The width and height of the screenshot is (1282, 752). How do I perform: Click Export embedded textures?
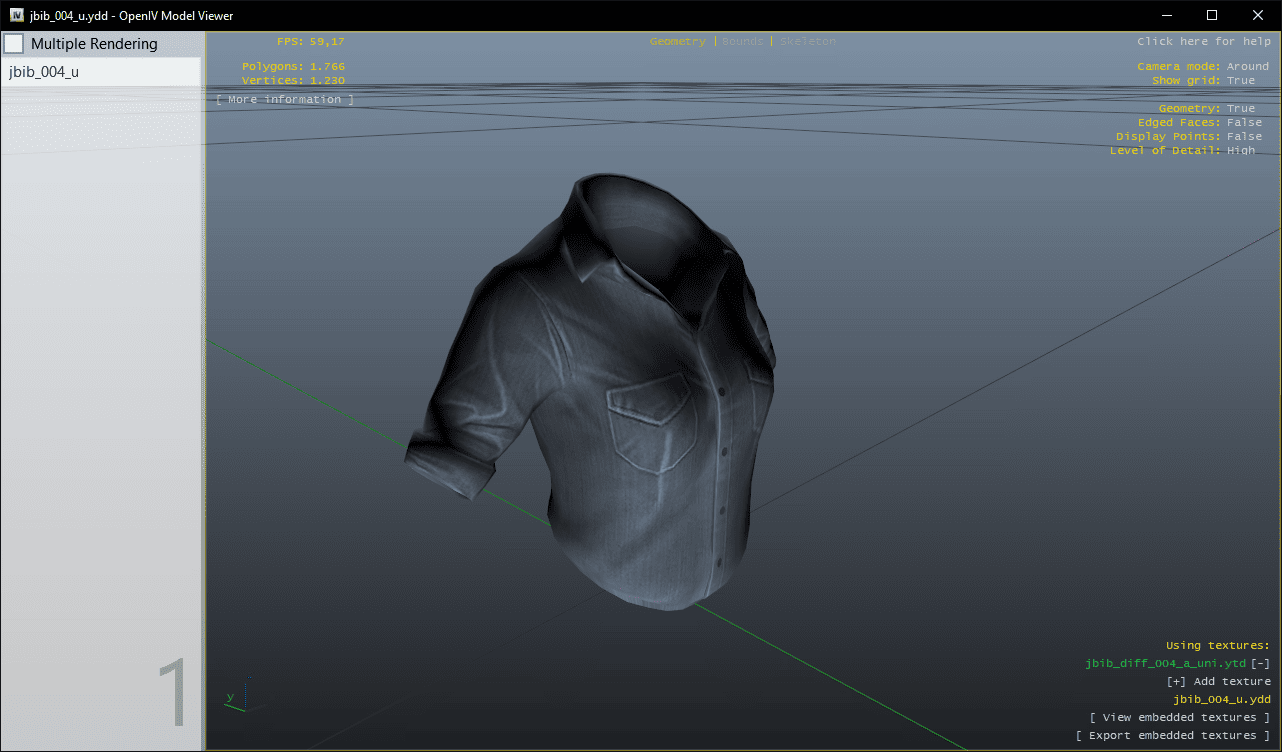click(x=1172, y=736)
